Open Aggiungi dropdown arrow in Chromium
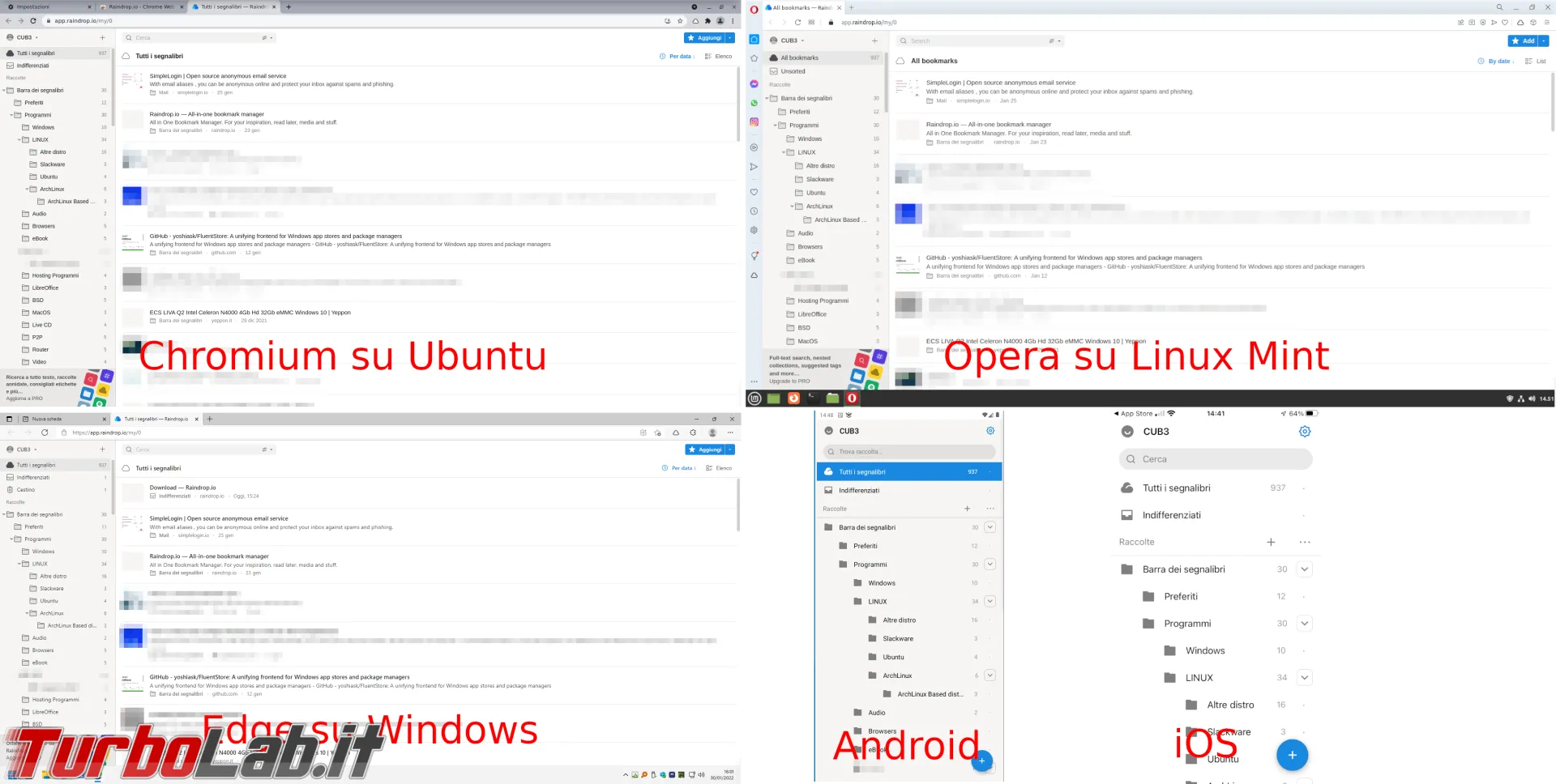The image size is (1556, 784). [730, 37]
